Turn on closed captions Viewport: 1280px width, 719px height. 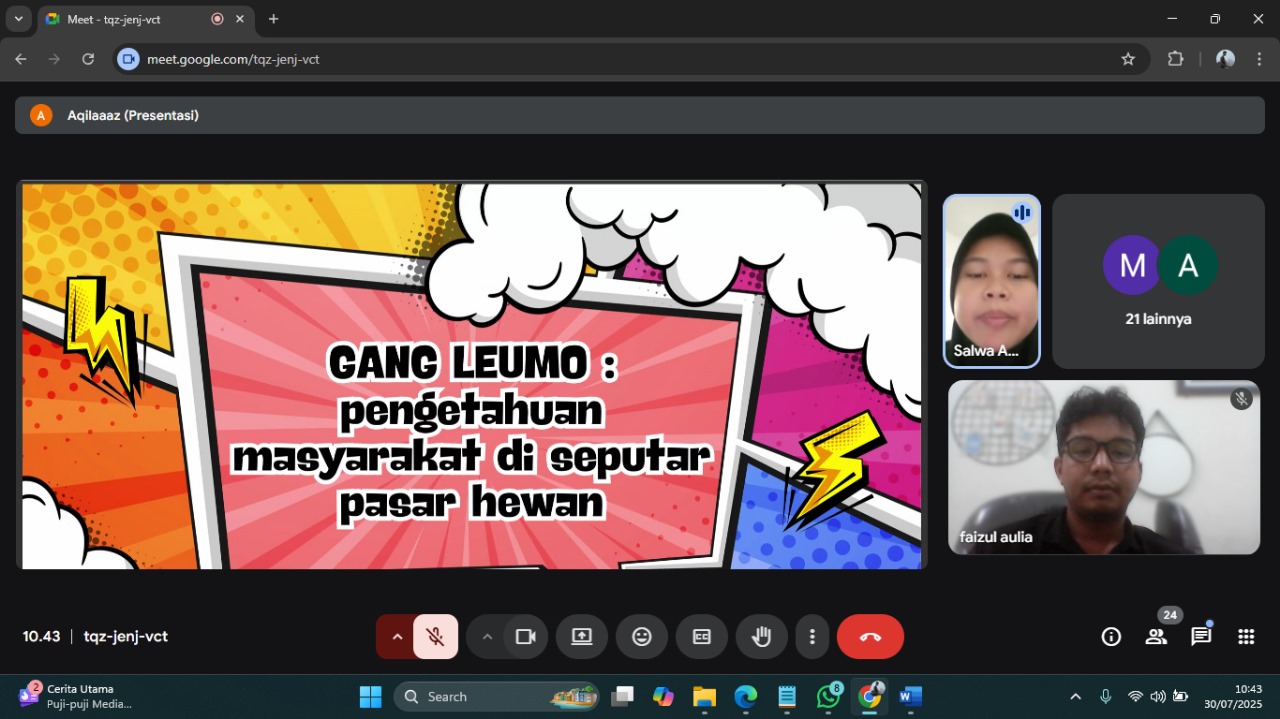click(702, 637)
